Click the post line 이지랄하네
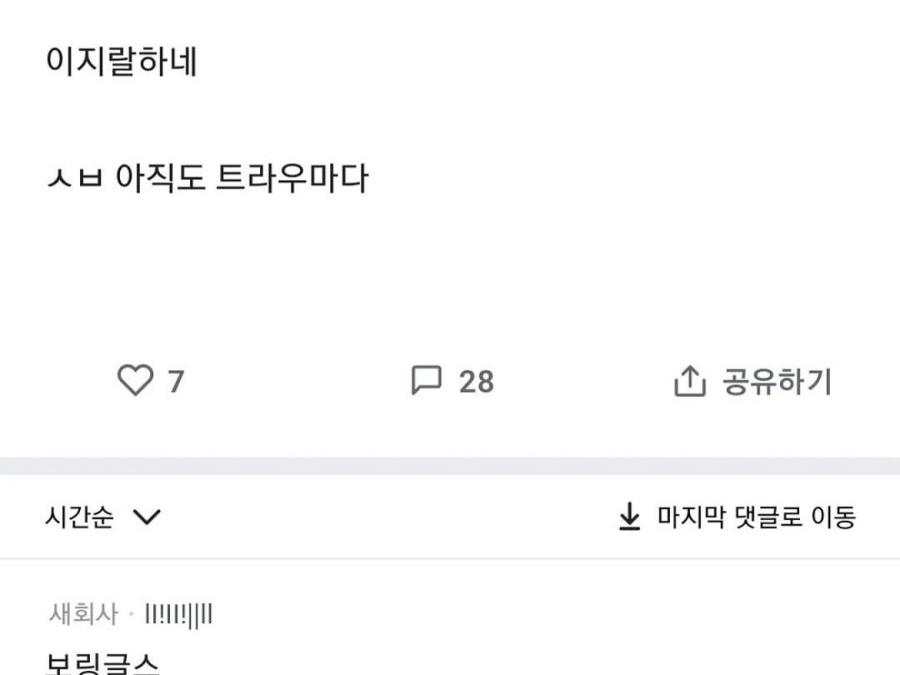Viewport: 900px width, 675px height. [x=122, y=62]
